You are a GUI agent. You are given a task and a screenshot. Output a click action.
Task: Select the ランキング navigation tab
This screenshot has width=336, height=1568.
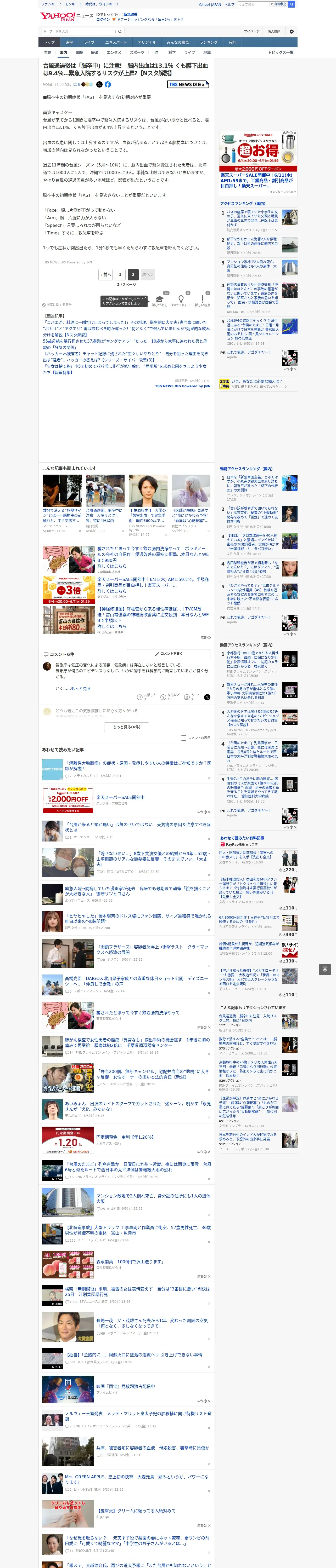(x=209, y=43)
